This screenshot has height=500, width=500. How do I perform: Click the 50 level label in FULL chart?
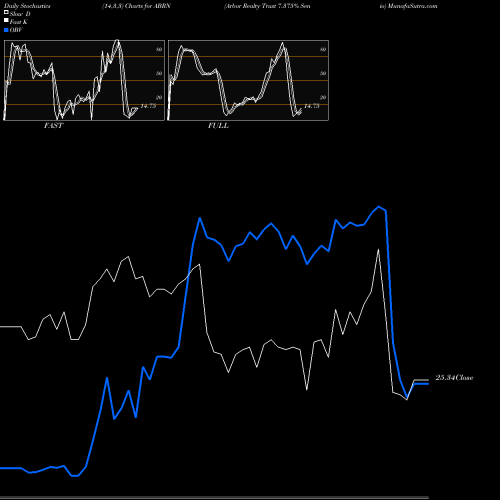tap(323, 73)
